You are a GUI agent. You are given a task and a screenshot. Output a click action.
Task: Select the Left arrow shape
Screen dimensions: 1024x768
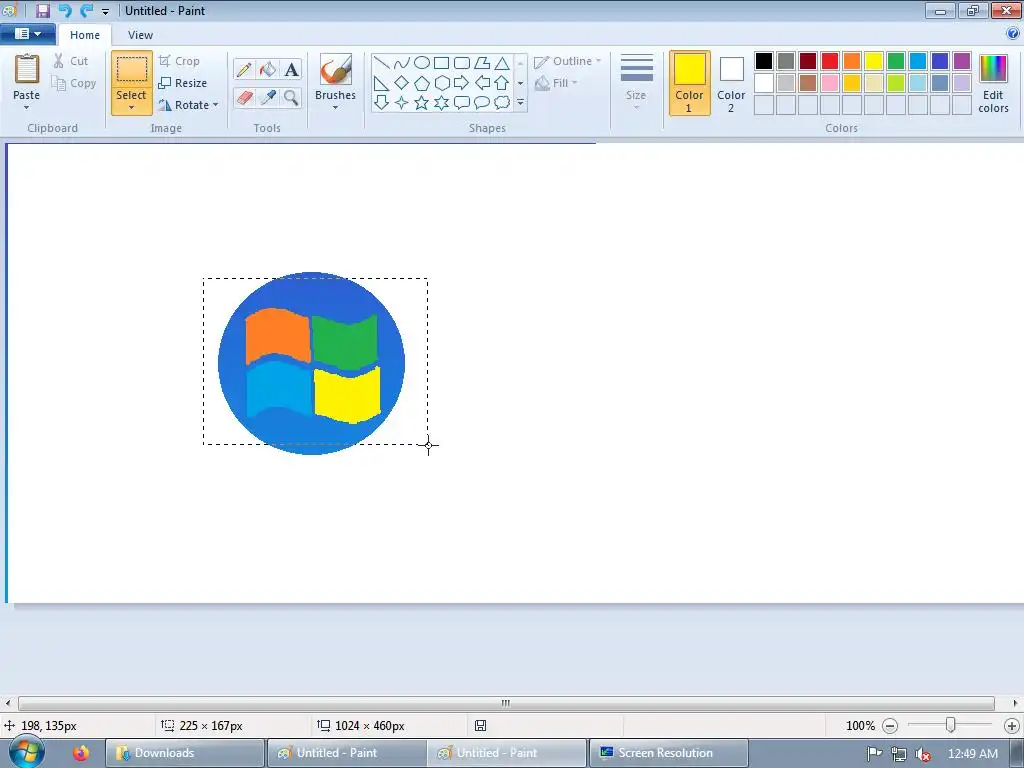point(482,83)
